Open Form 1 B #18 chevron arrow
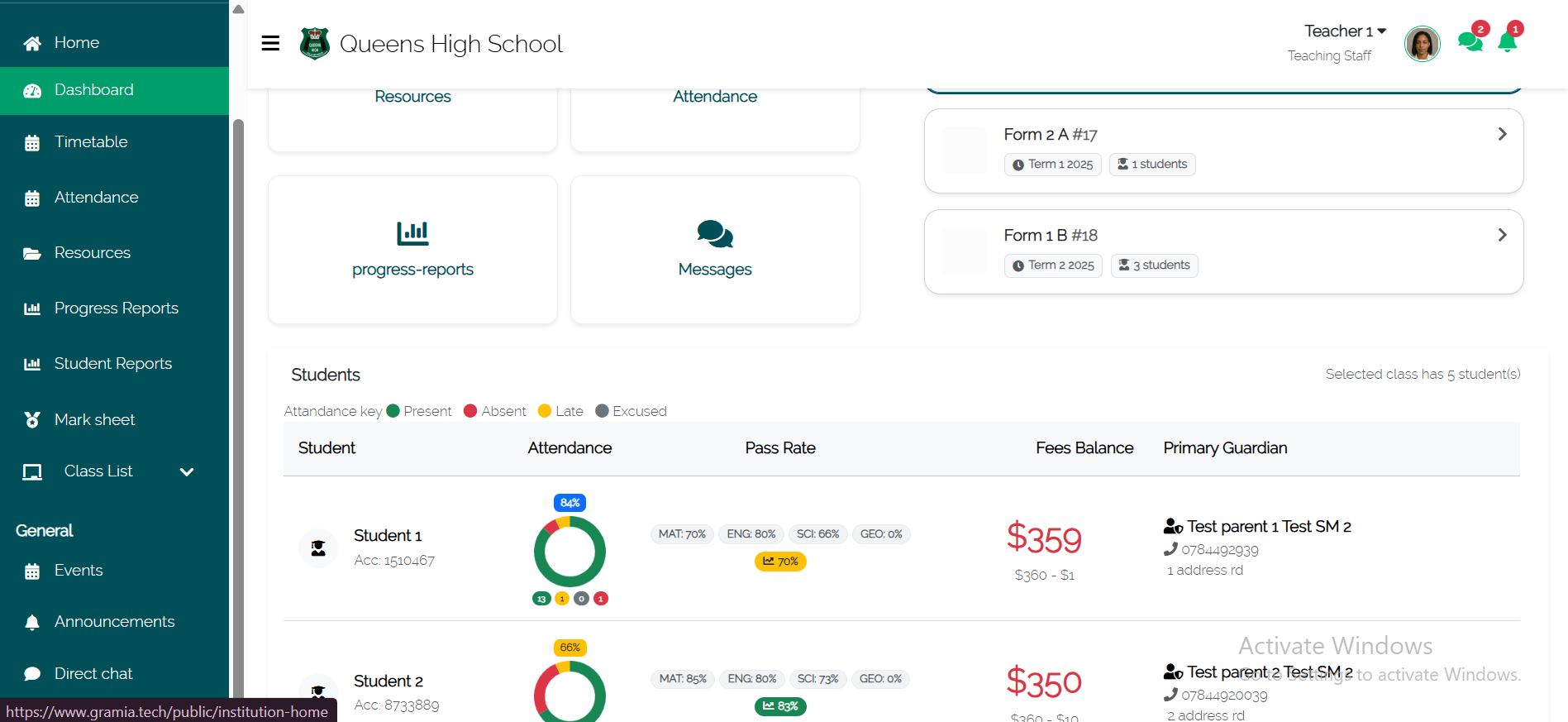This screenshot has width=1568, height=722. (1502, 235)
